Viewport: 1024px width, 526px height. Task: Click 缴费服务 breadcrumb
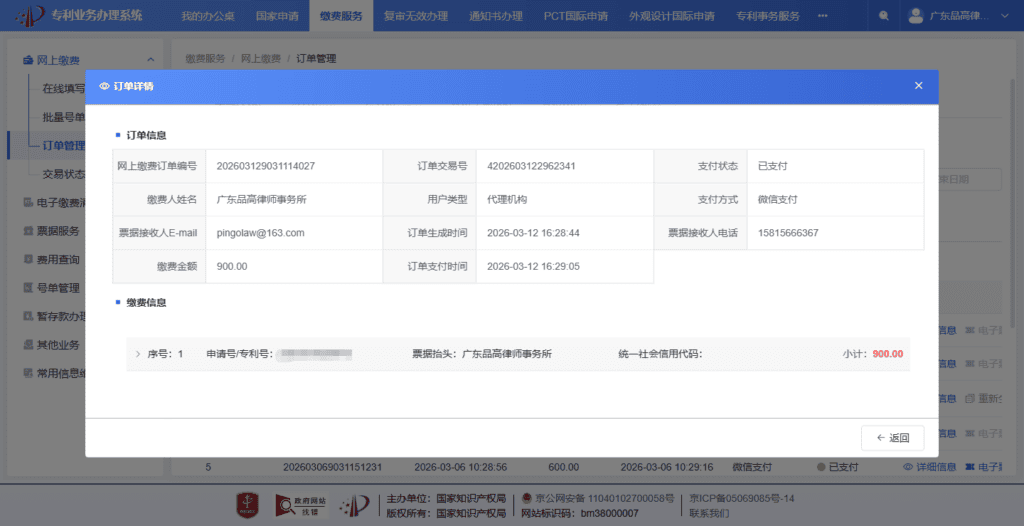tap(205, 58)
